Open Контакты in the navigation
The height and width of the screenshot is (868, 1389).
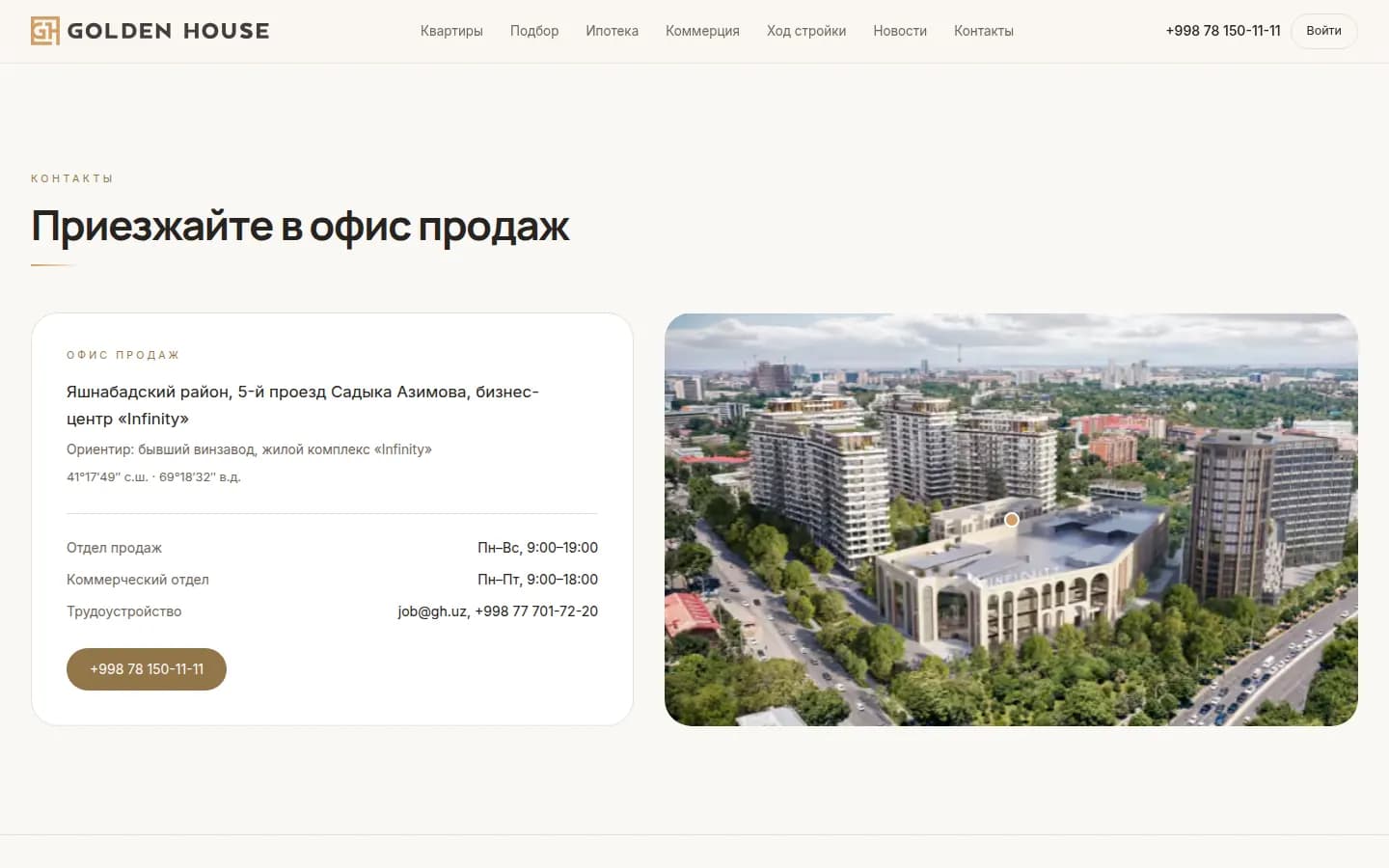(x=984, y=31)
